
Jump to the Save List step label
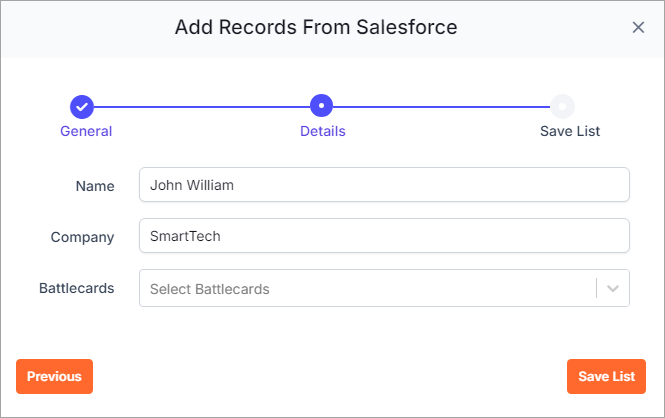point(570,131)
